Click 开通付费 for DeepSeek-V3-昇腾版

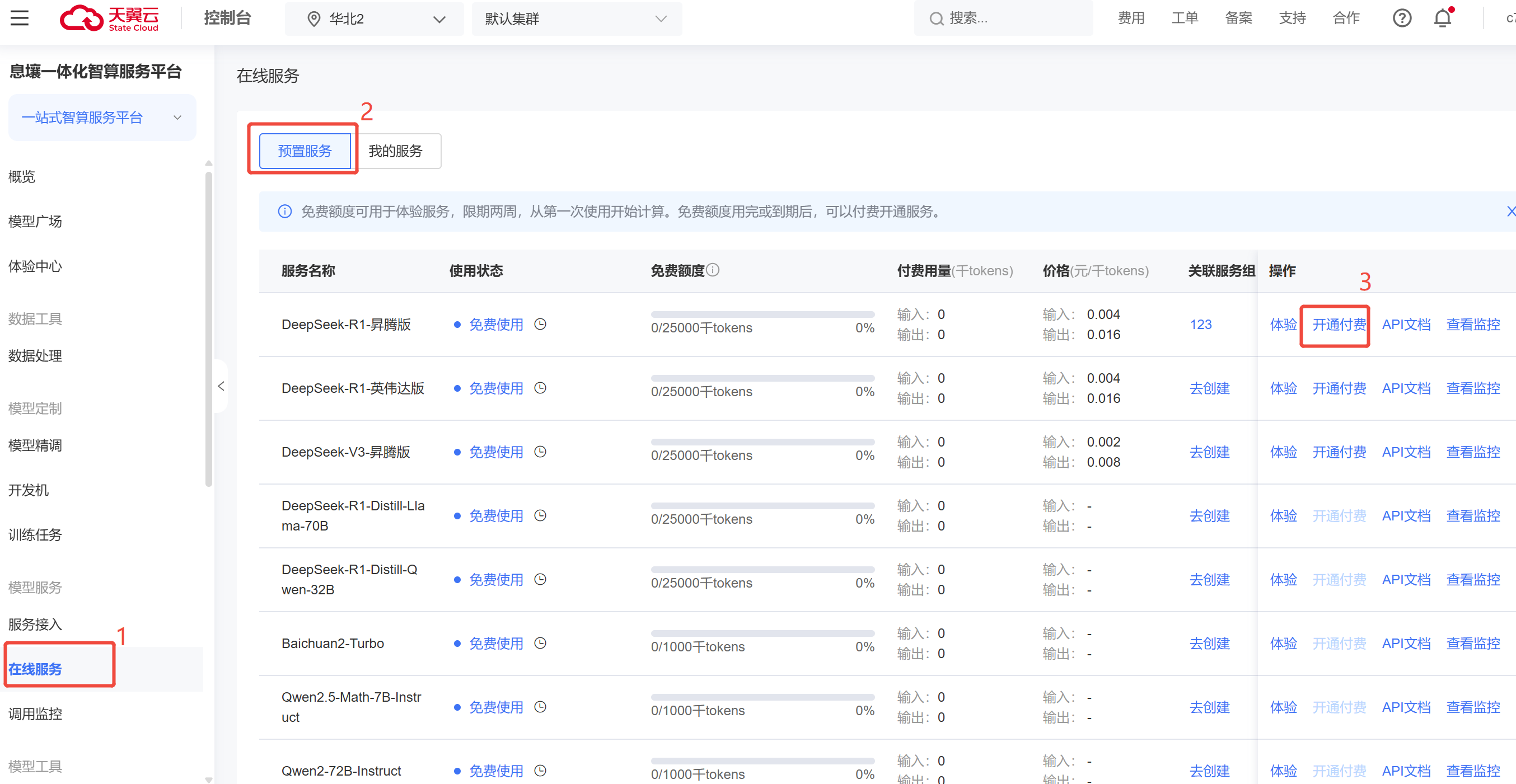(1340, 452)
